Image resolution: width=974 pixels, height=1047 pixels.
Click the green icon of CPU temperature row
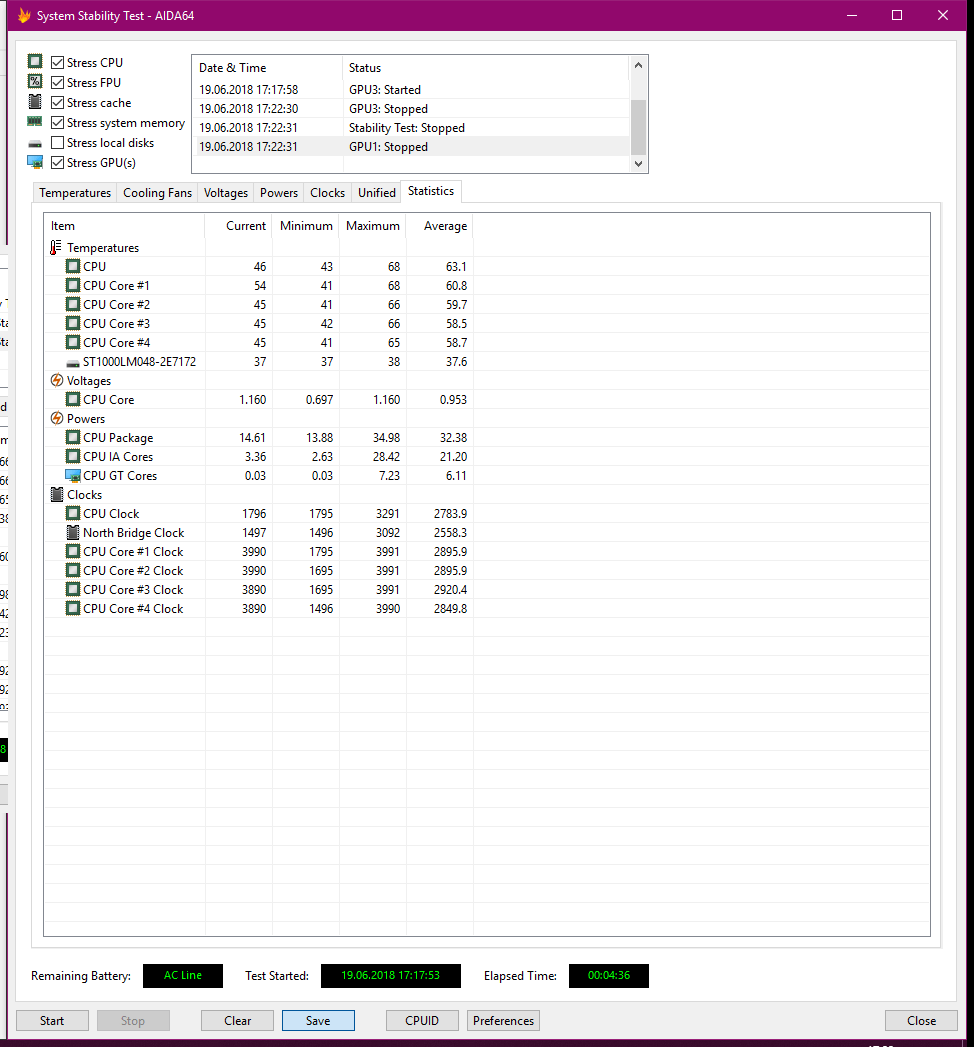click(73, 266)
